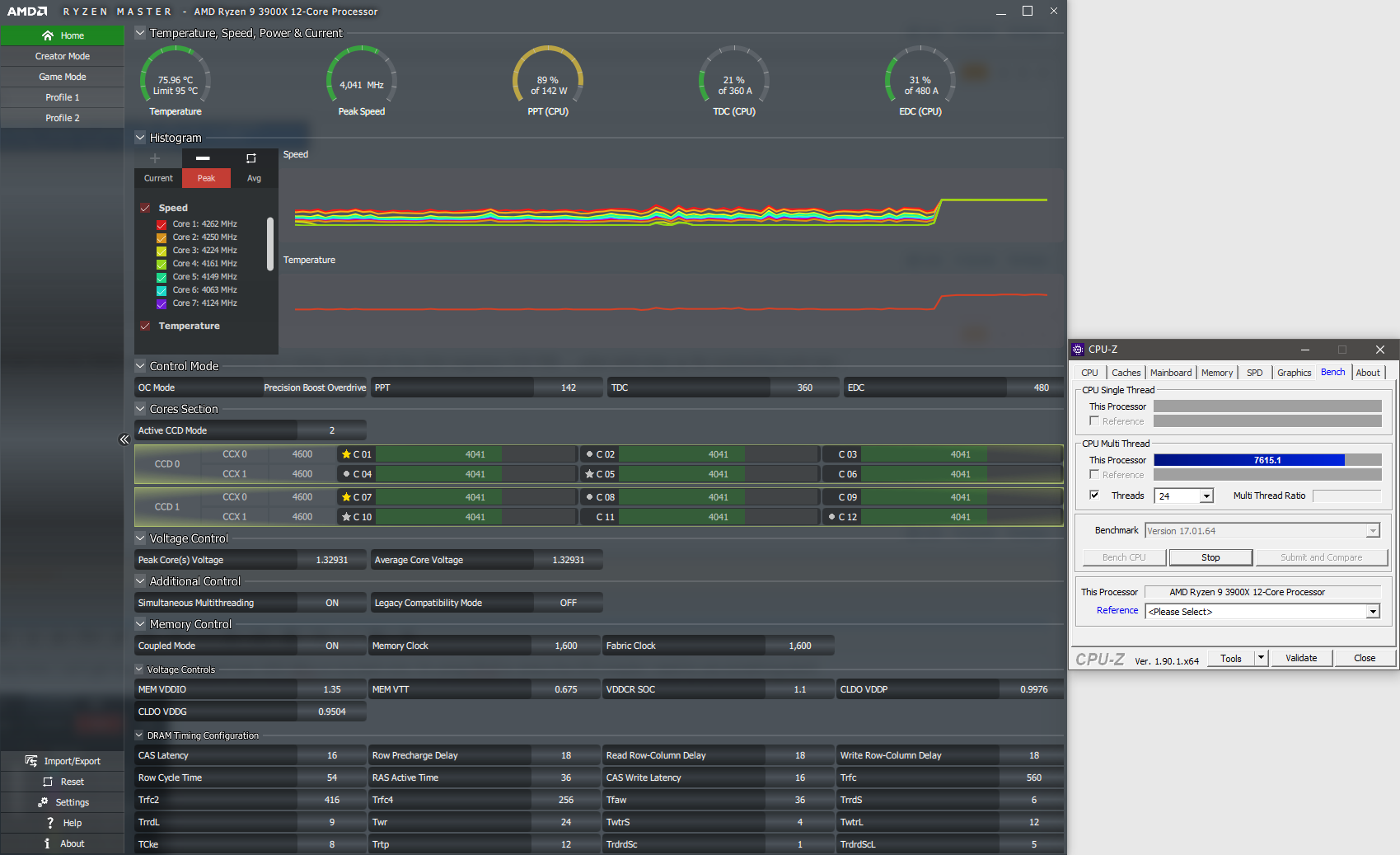Open the Threads count dropdown

[x=1206, y=496]
